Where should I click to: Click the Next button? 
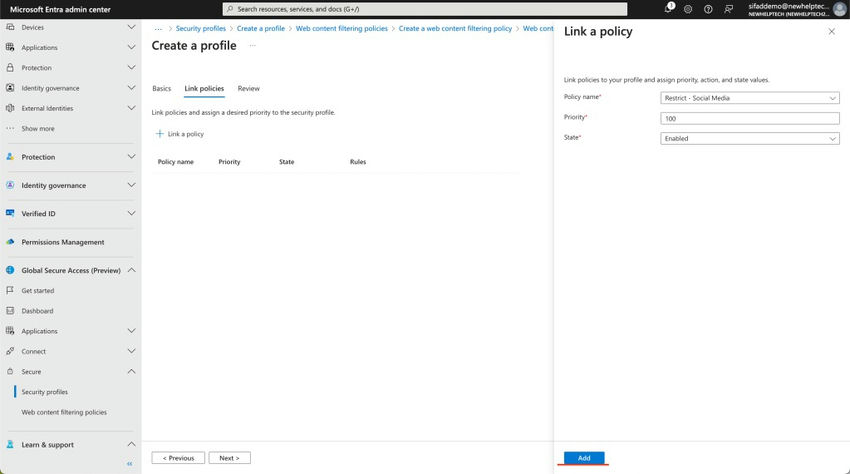pyautogui.click(x=229, y=458)
